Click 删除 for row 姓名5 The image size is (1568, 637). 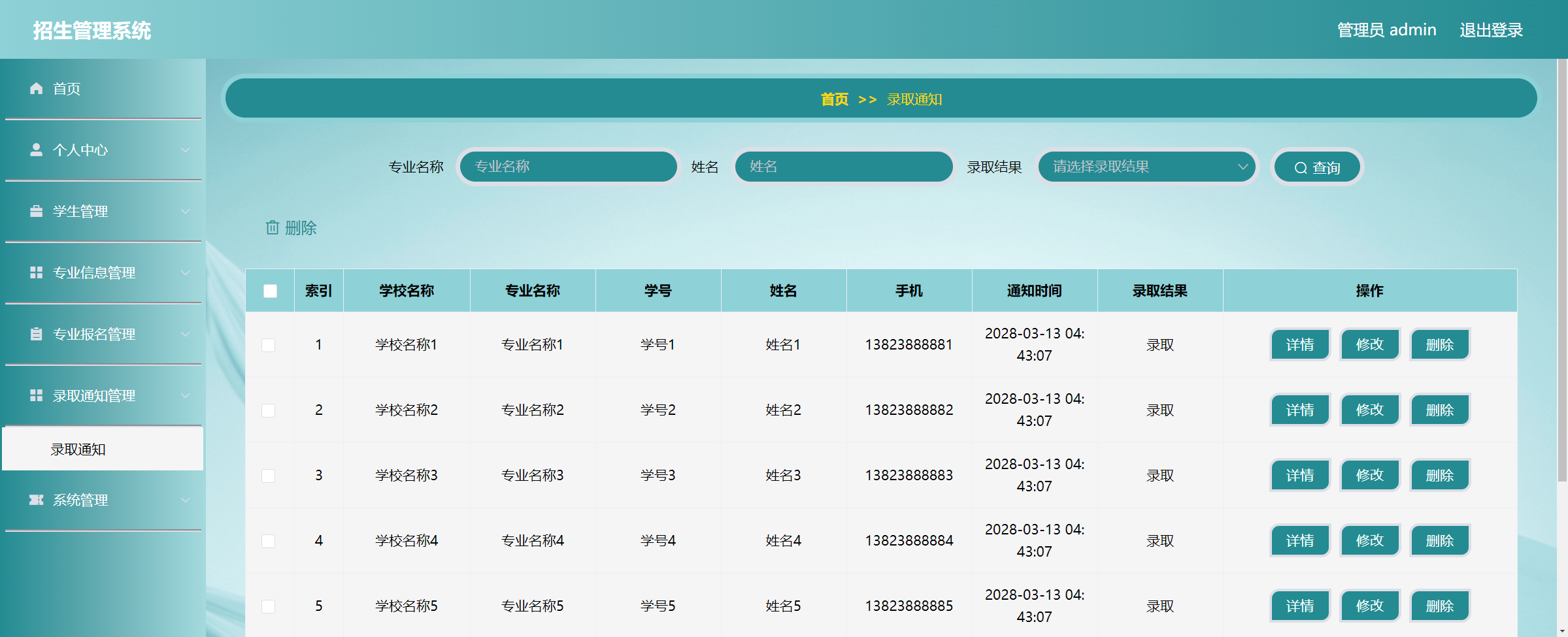pos(1440,606)
